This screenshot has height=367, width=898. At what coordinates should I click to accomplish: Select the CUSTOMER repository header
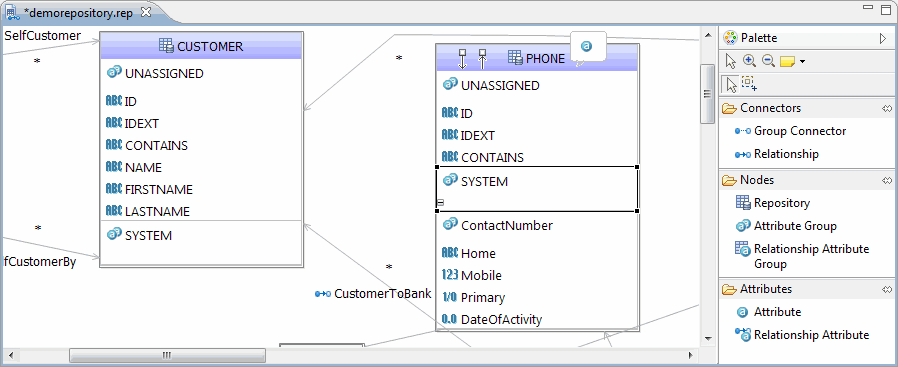201,46
